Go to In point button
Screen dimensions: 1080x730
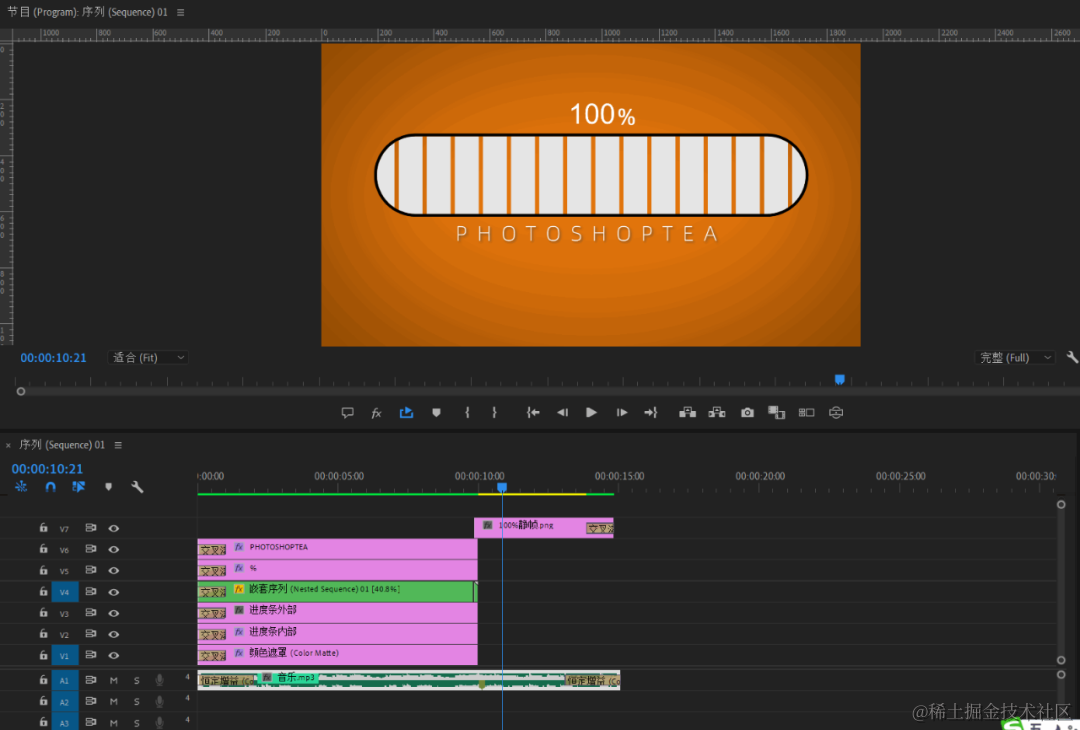(x=532, y=413)
